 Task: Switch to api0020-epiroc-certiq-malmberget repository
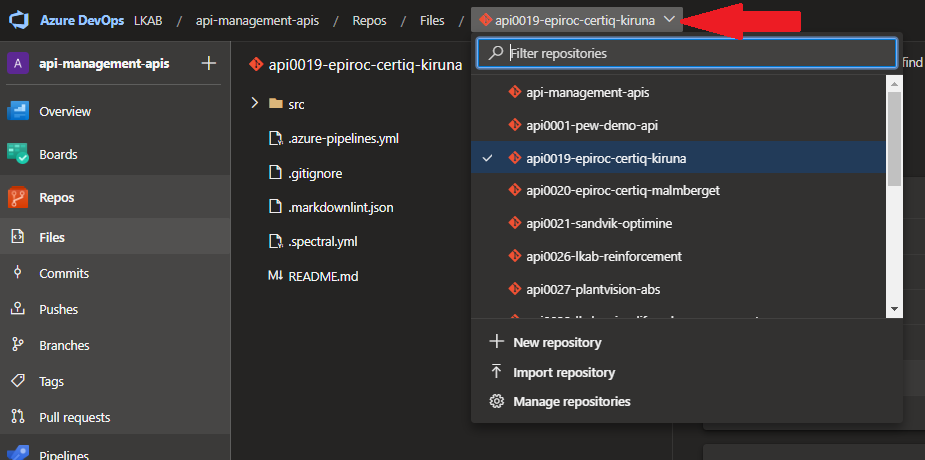[x=678, y=190]
